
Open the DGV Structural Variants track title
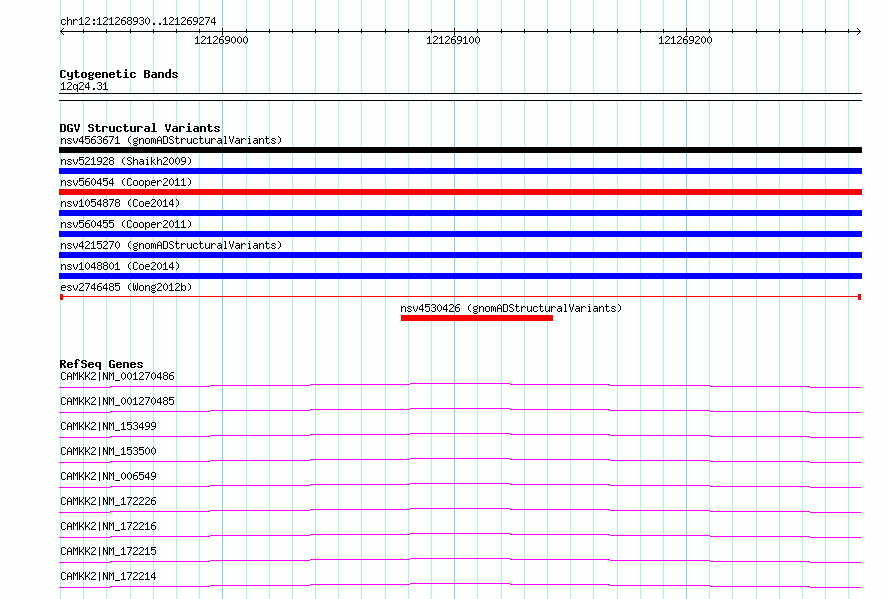(140, 128)
